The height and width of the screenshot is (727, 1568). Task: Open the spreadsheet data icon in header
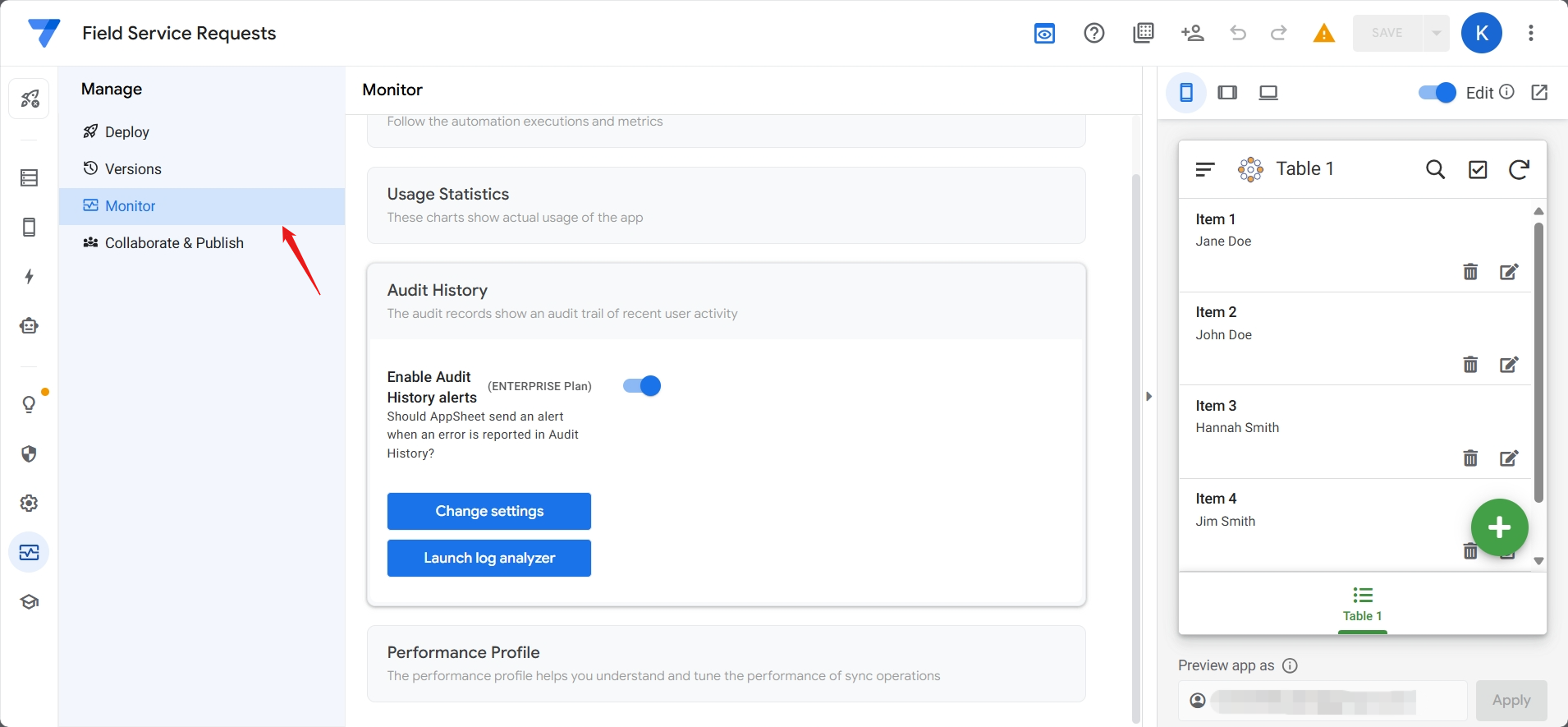[x=1143, y=33]
